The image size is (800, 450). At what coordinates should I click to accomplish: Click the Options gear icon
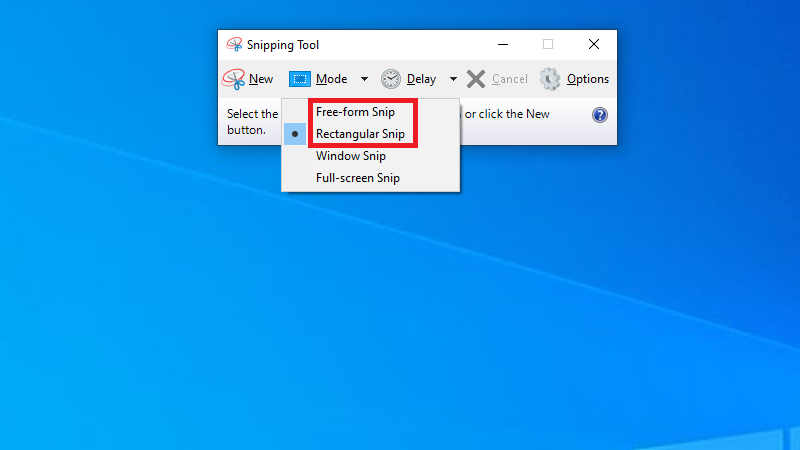coord(550,79)
